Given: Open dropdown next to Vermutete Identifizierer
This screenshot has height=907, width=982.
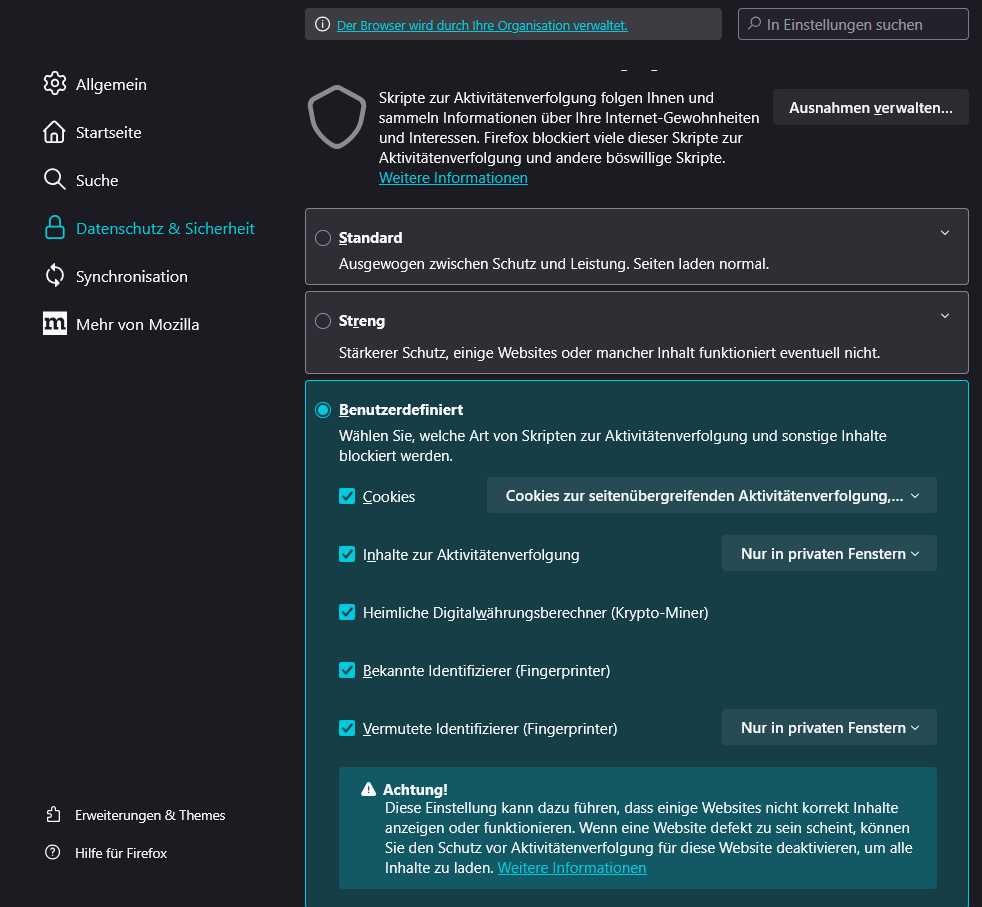Looking at the screenshot, I should 829,728.
